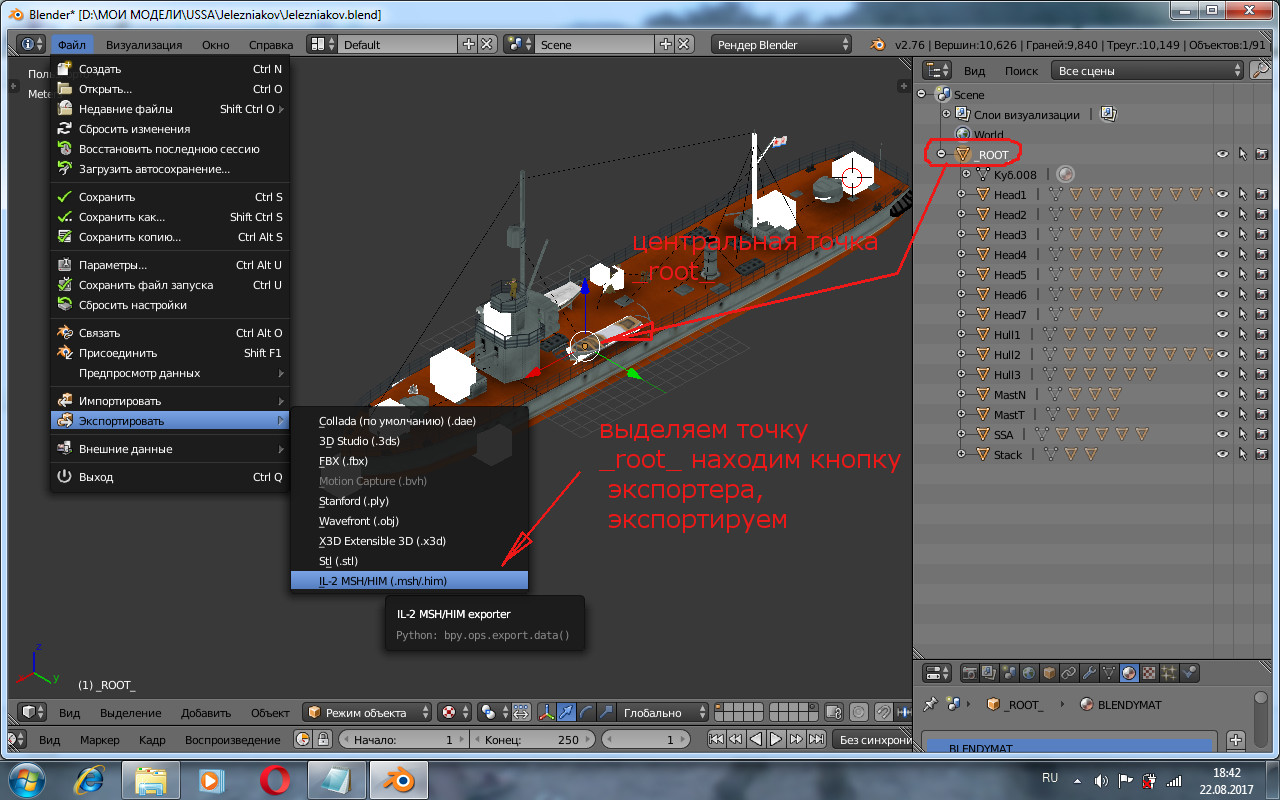Viewport: 1280px width, 800px height.
Task: Toggle renderability of Head5 camera icon
Action: point(1262,274)
